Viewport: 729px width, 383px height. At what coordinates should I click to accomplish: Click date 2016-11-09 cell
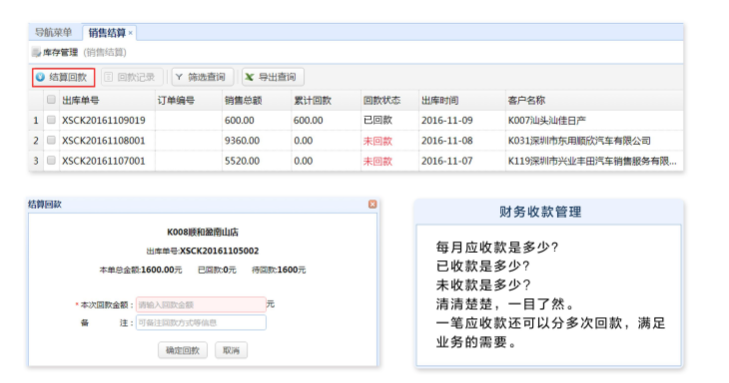447,120
